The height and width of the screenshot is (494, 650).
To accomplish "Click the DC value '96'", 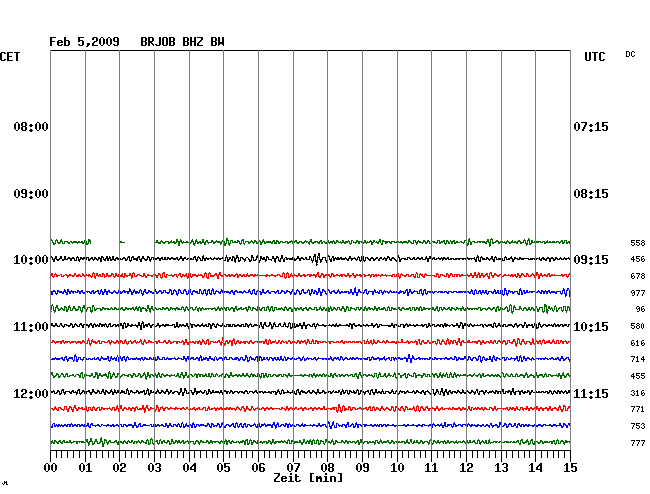I will pos(640,310).
